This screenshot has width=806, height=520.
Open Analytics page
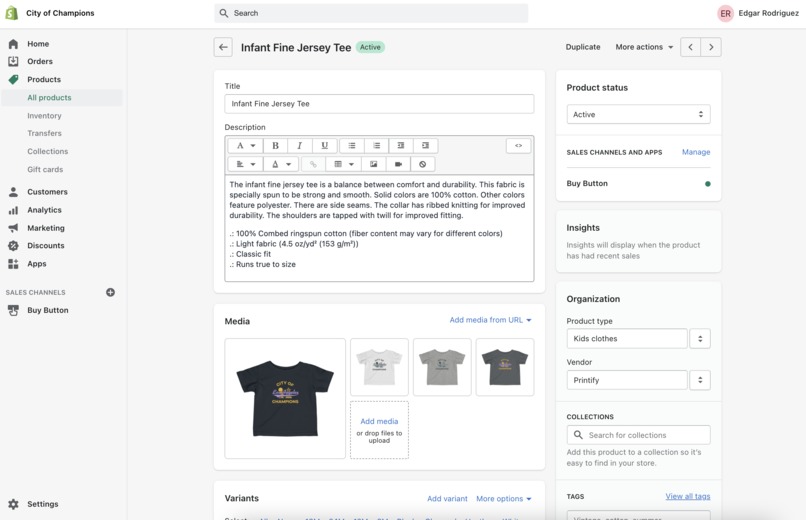[x=44, y=210]
